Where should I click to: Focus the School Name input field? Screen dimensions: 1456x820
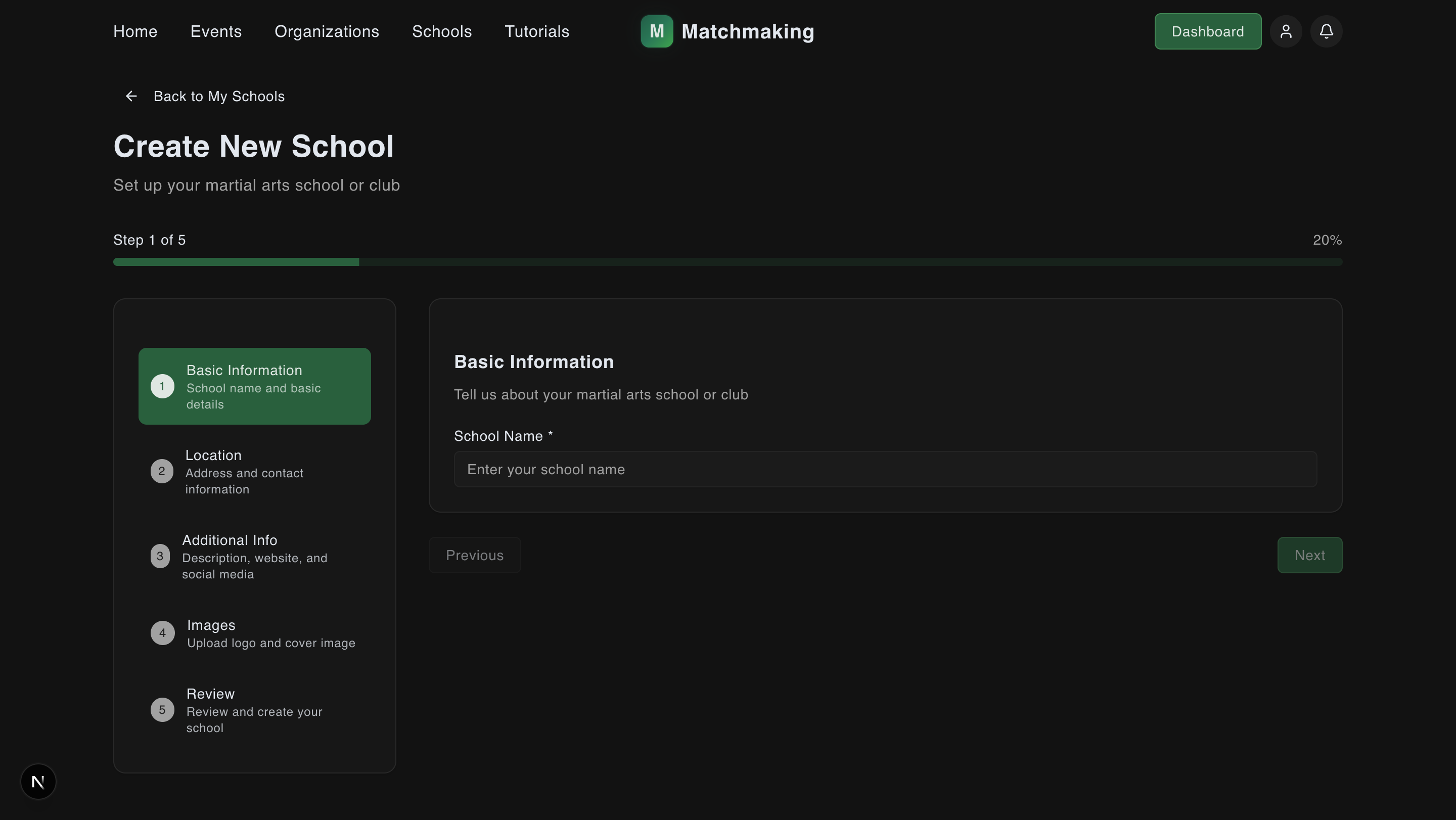pos(885,469)
